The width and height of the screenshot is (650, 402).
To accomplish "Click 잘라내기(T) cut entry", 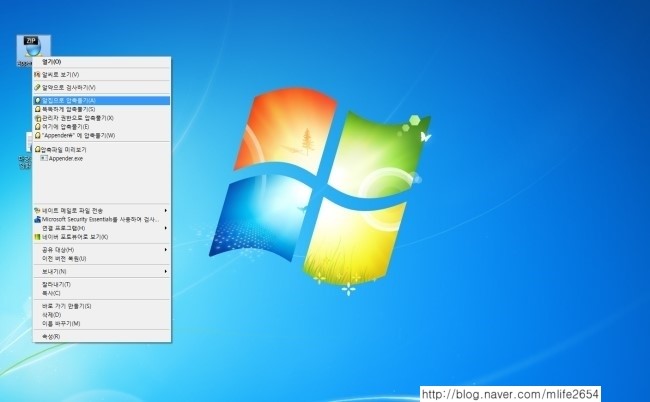I will click(x=102, y=284).
